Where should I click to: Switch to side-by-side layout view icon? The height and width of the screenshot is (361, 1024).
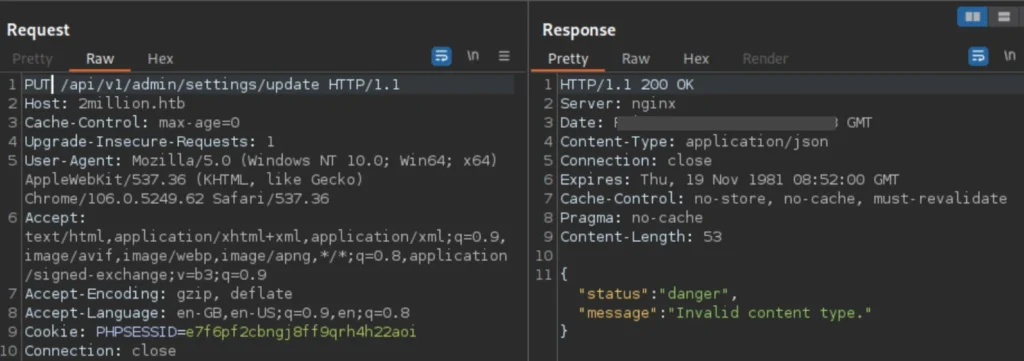[x=972, y=17]
